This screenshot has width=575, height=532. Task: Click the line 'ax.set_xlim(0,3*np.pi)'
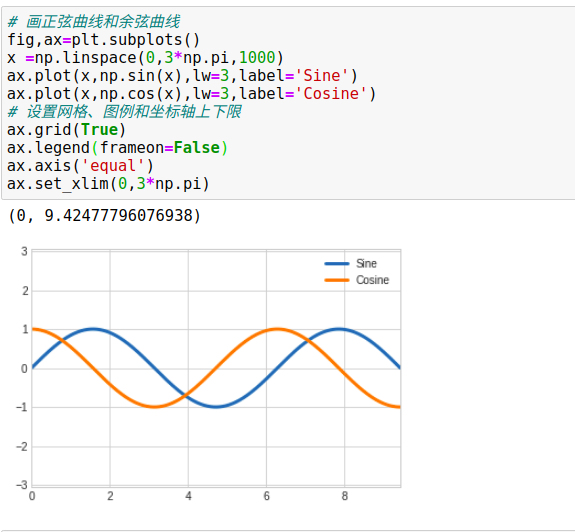point(108,184)
